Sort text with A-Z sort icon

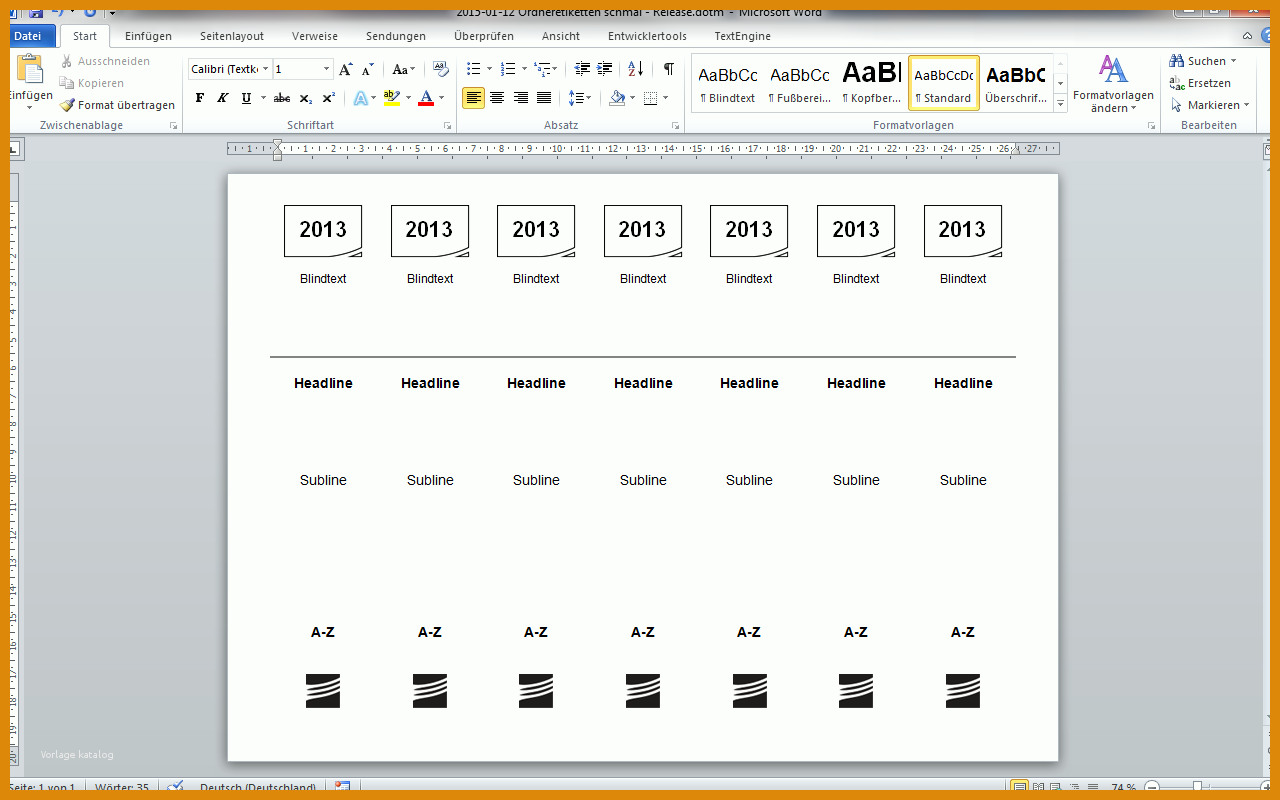click(636, 69)
